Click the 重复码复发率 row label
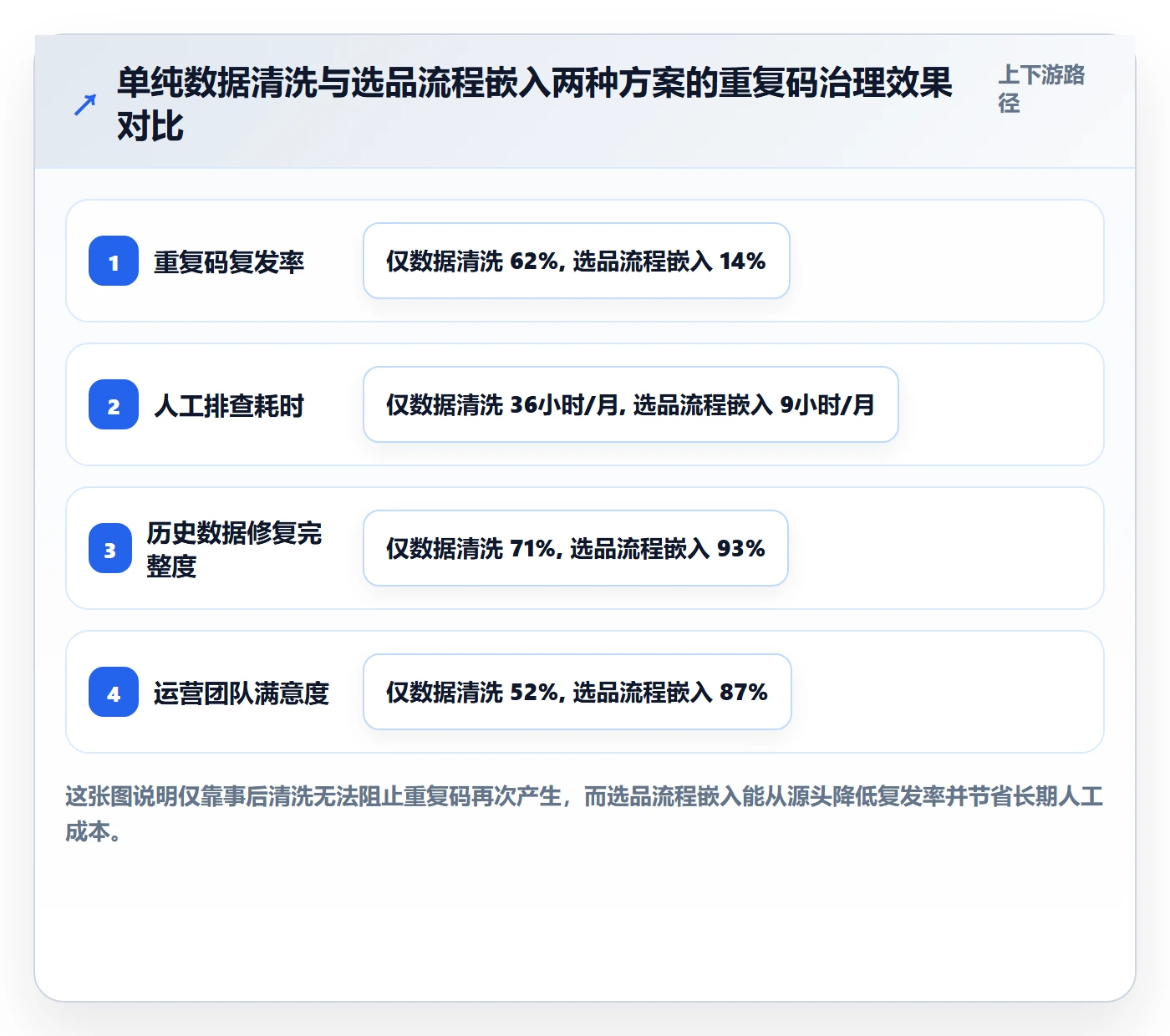The image size is (1170, 1036). (229, 262)
